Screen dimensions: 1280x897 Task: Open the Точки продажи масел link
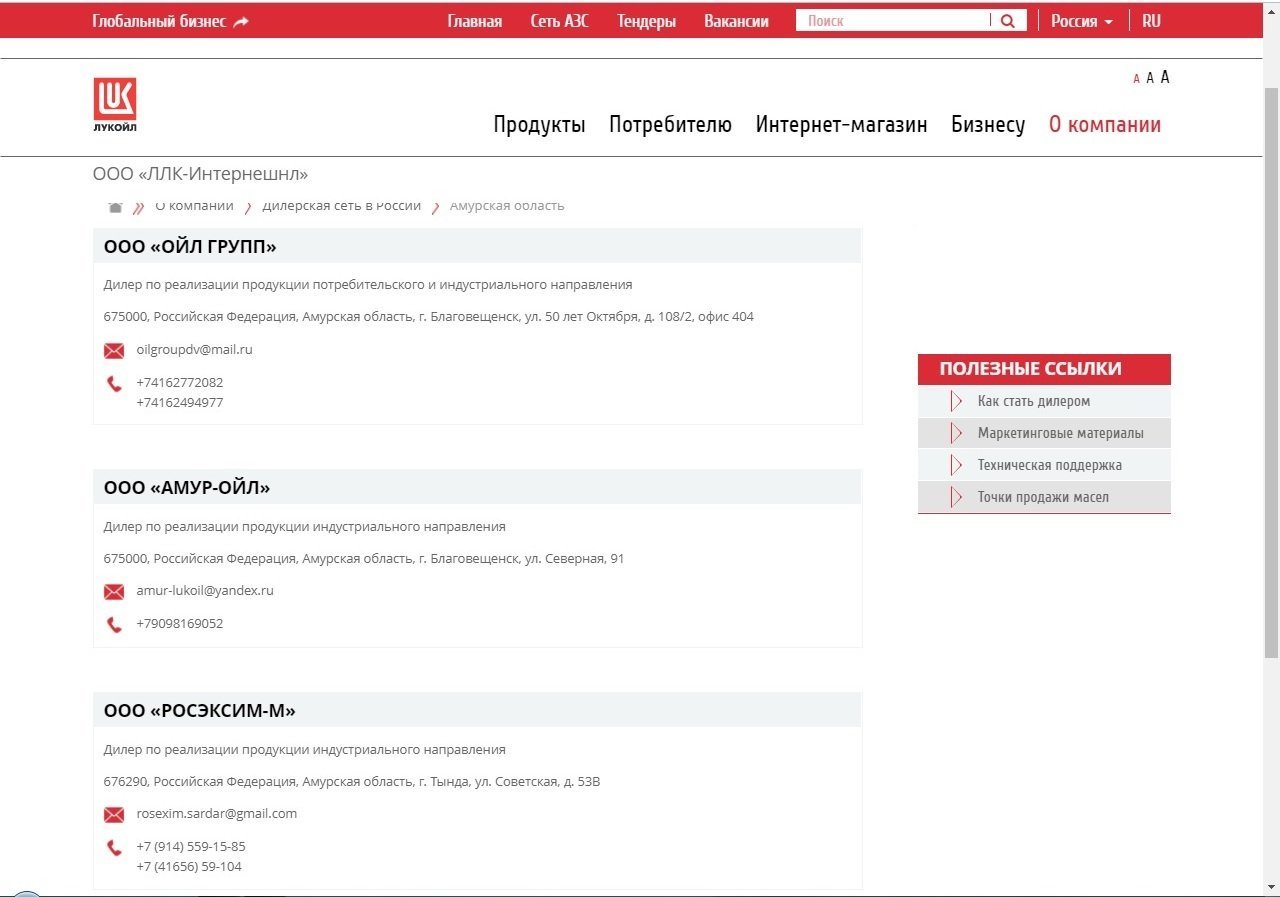click(1043, 497)
